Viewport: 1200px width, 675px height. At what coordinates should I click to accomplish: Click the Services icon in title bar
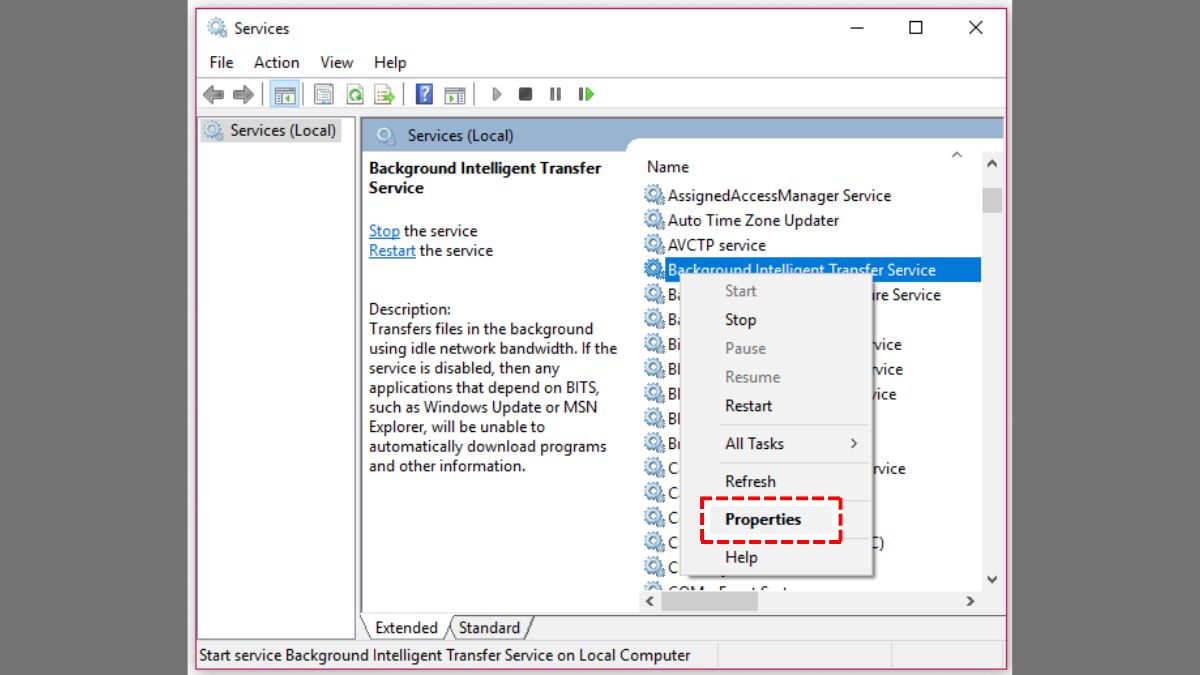coord(217,28)
